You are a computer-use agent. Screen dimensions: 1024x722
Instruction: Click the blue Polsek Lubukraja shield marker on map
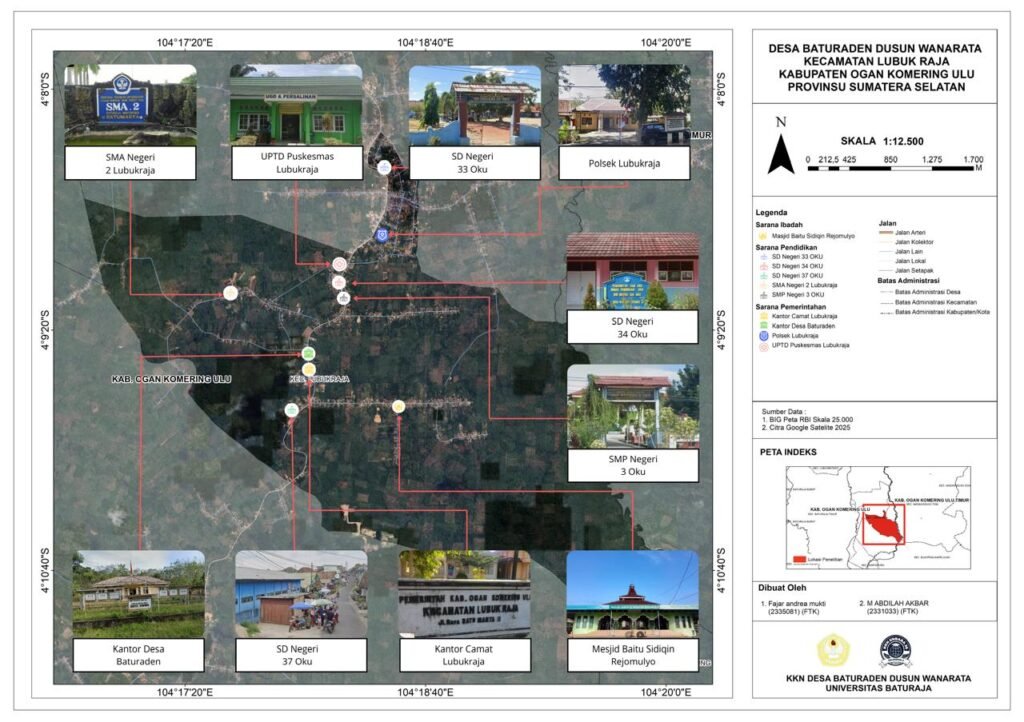click(x=381, y=234)
